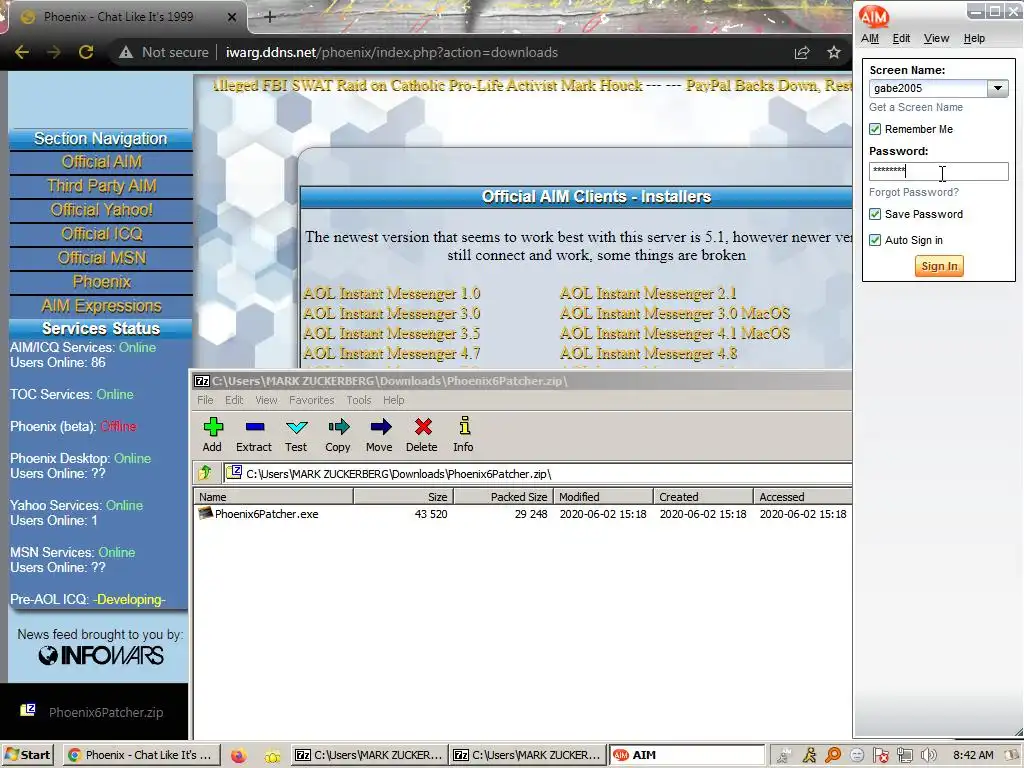Open the AIM Expressions navigation link
Screen dimensions: 1024x768
click(101, 306)
